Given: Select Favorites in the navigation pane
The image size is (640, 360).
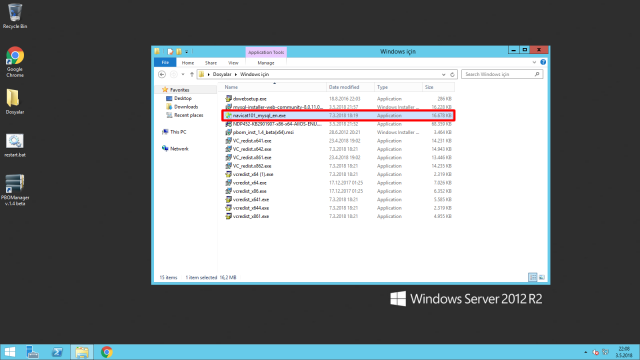Looking at the screenshot, I should [179, 90].
